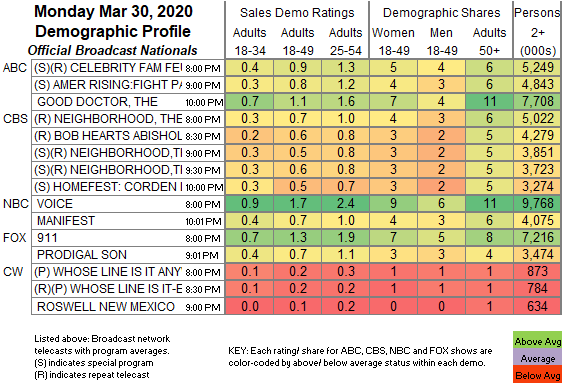Screen dimensions: 562x383
Task: Select the BOB HEARTS ABISHOL program cell
Action: (128, 136)
